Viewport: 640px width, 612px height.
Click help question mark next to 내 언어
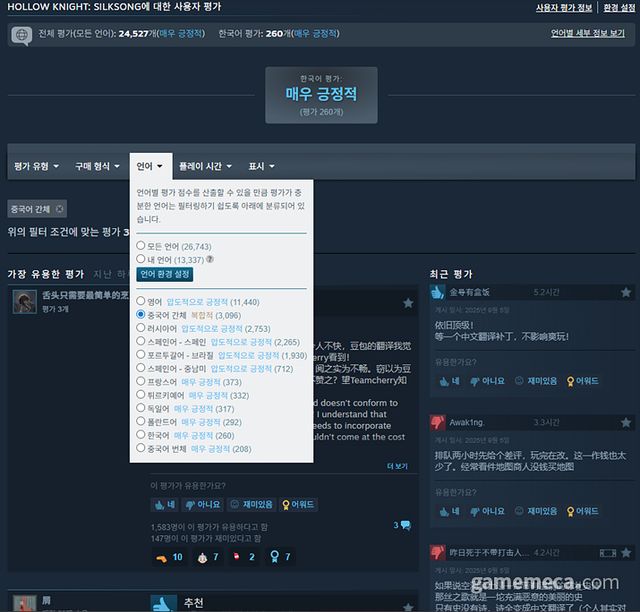click(210, 259)
